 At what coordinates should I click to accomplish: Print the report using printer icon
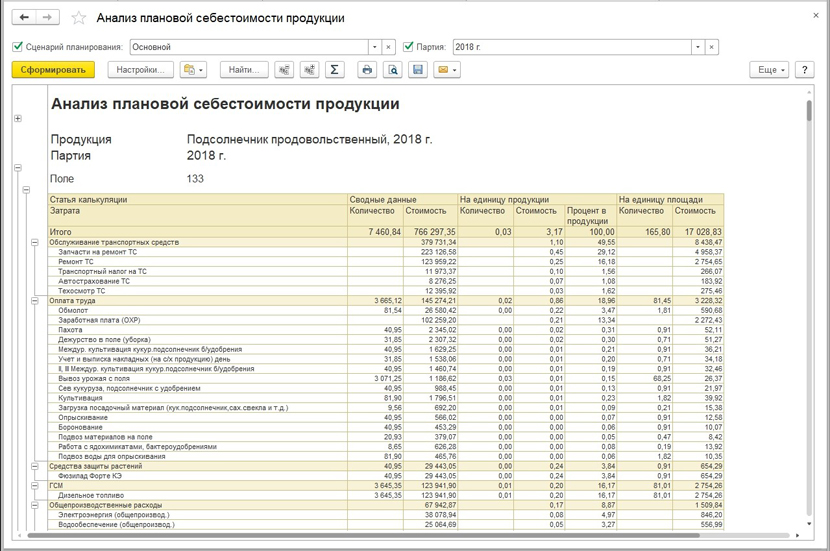[x=368, y=70]
